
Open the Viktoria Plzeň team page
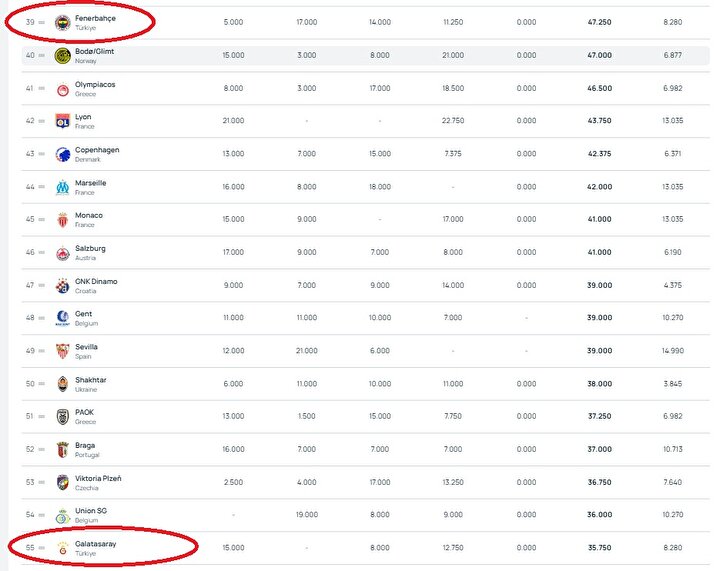[x=98, y=478]
